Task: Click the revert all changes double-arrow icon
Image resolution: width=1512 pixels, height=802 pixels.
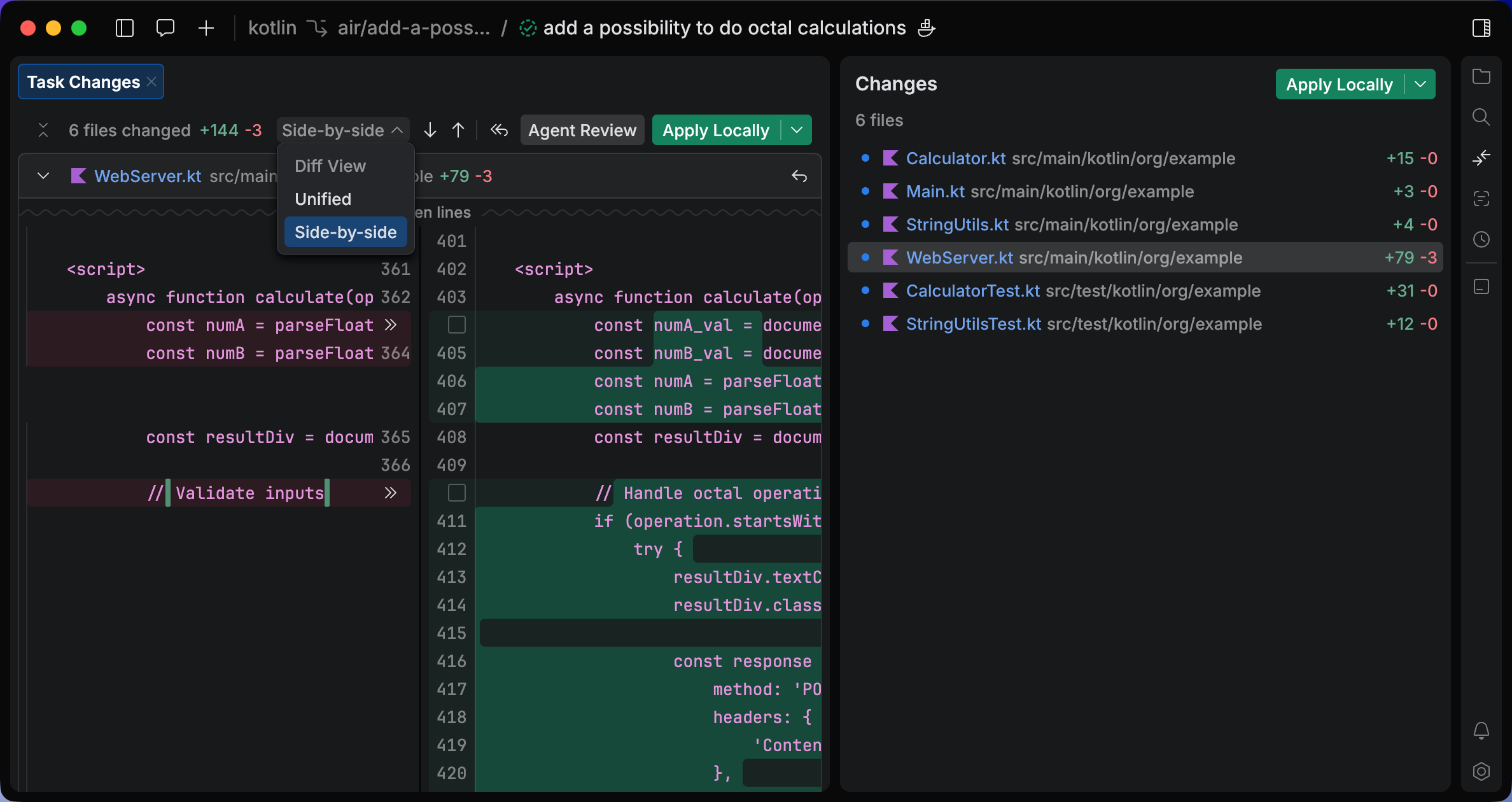Action: [x=500, y=130]
